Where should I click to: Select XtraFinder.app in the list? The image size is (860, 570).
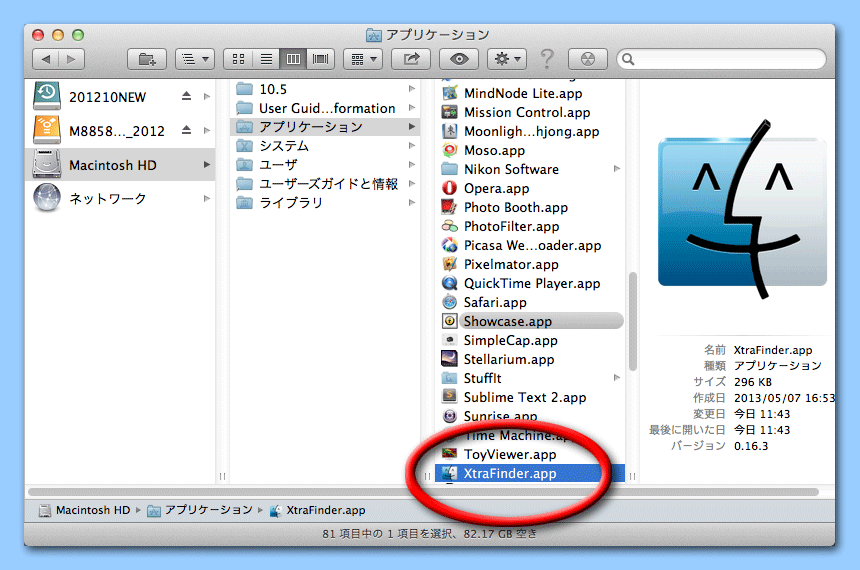coord(530,473)
